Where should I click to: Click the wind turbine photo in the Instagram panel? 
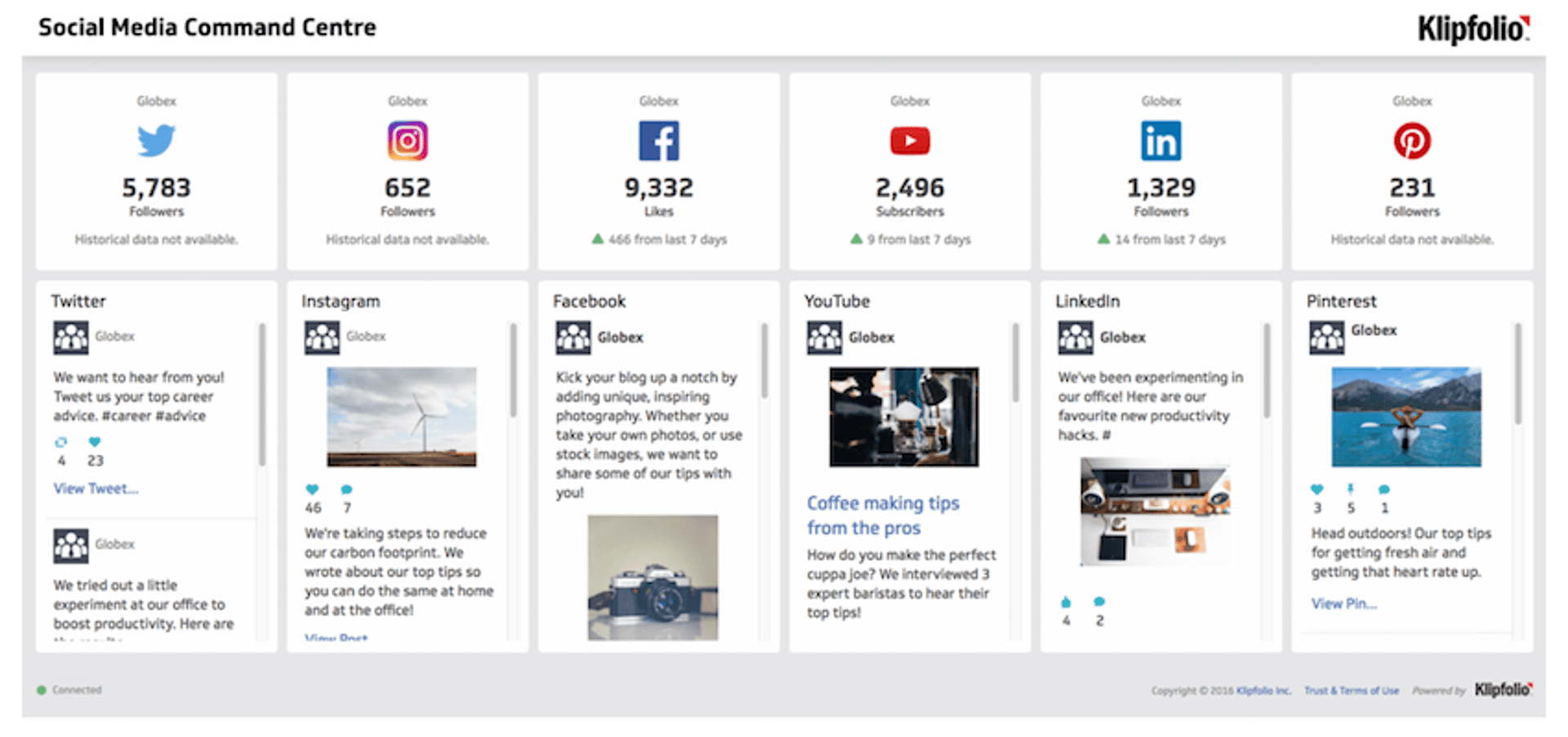pos(402,417)
